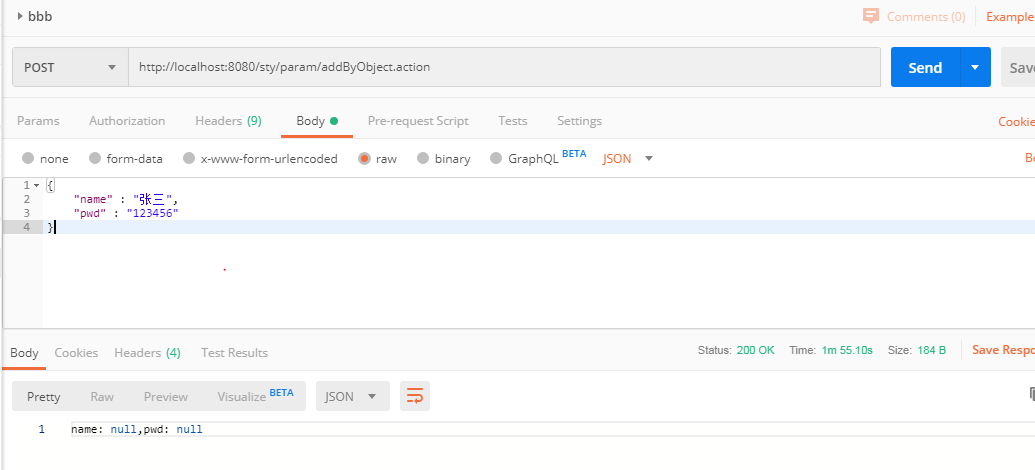Expand the bbb request name triangle

click(20, 17)
